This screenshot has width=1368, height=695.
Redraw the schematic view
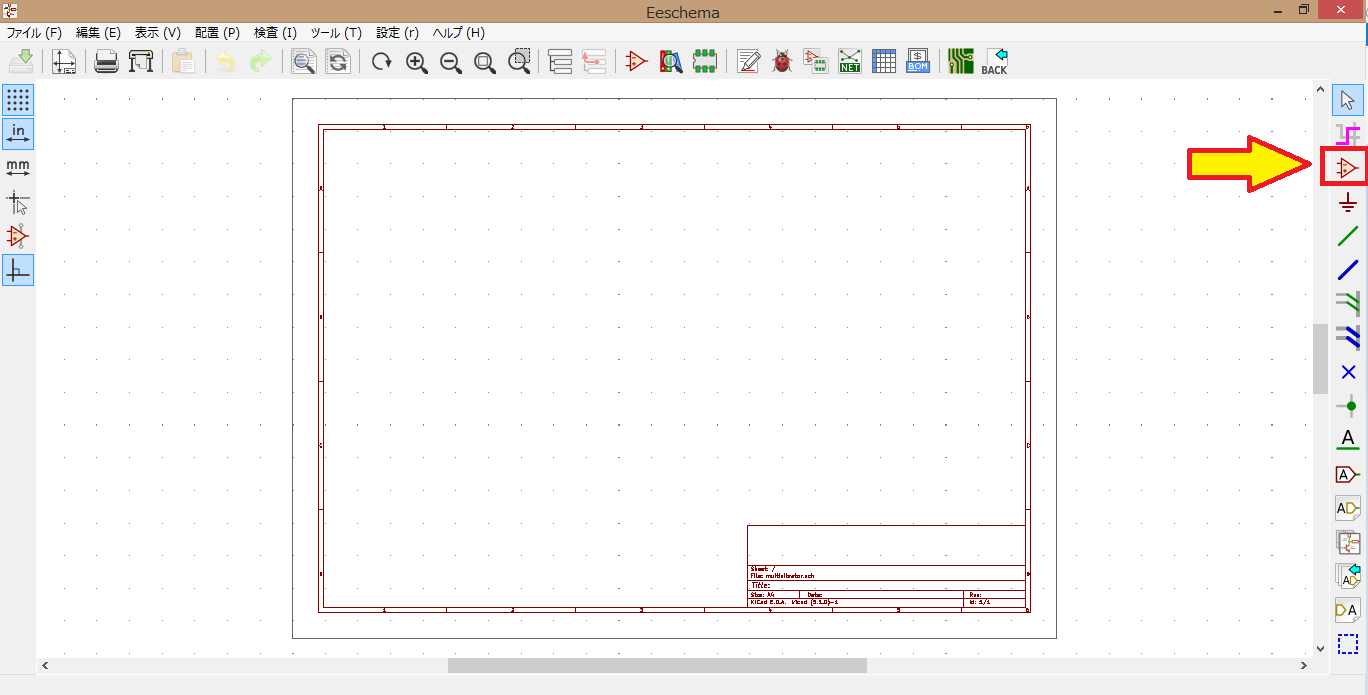click(x=382, y=61)
